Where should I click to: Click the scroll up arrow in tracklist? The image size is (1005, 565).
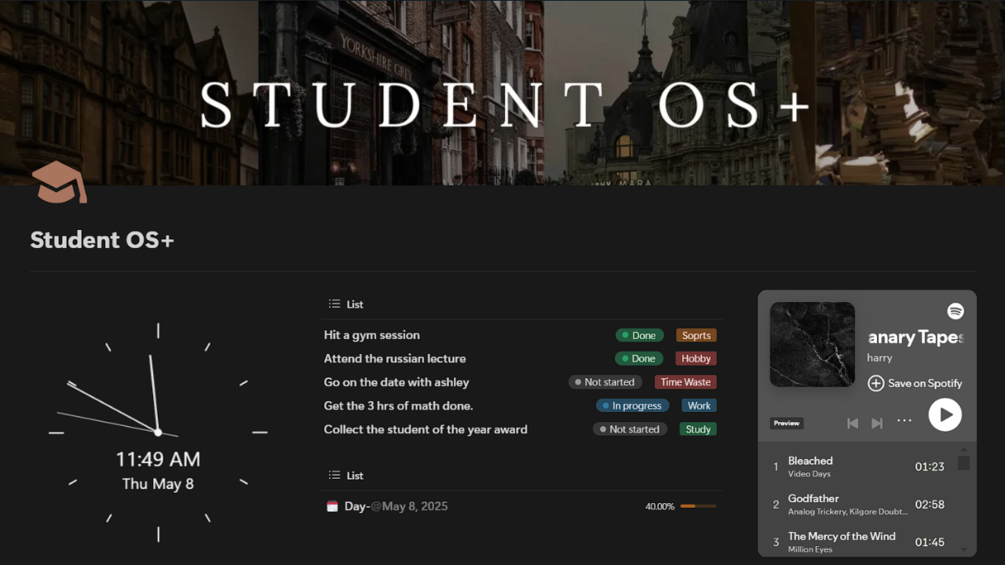963,450
